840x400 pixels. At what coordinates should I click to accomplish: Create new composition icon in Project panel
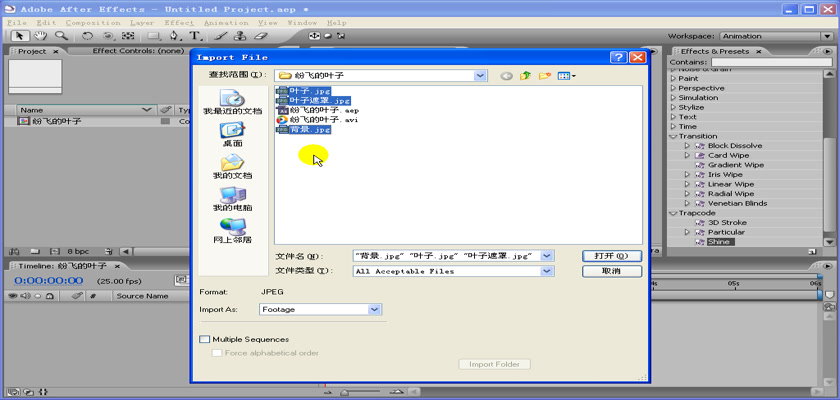(x=54, y=251)
